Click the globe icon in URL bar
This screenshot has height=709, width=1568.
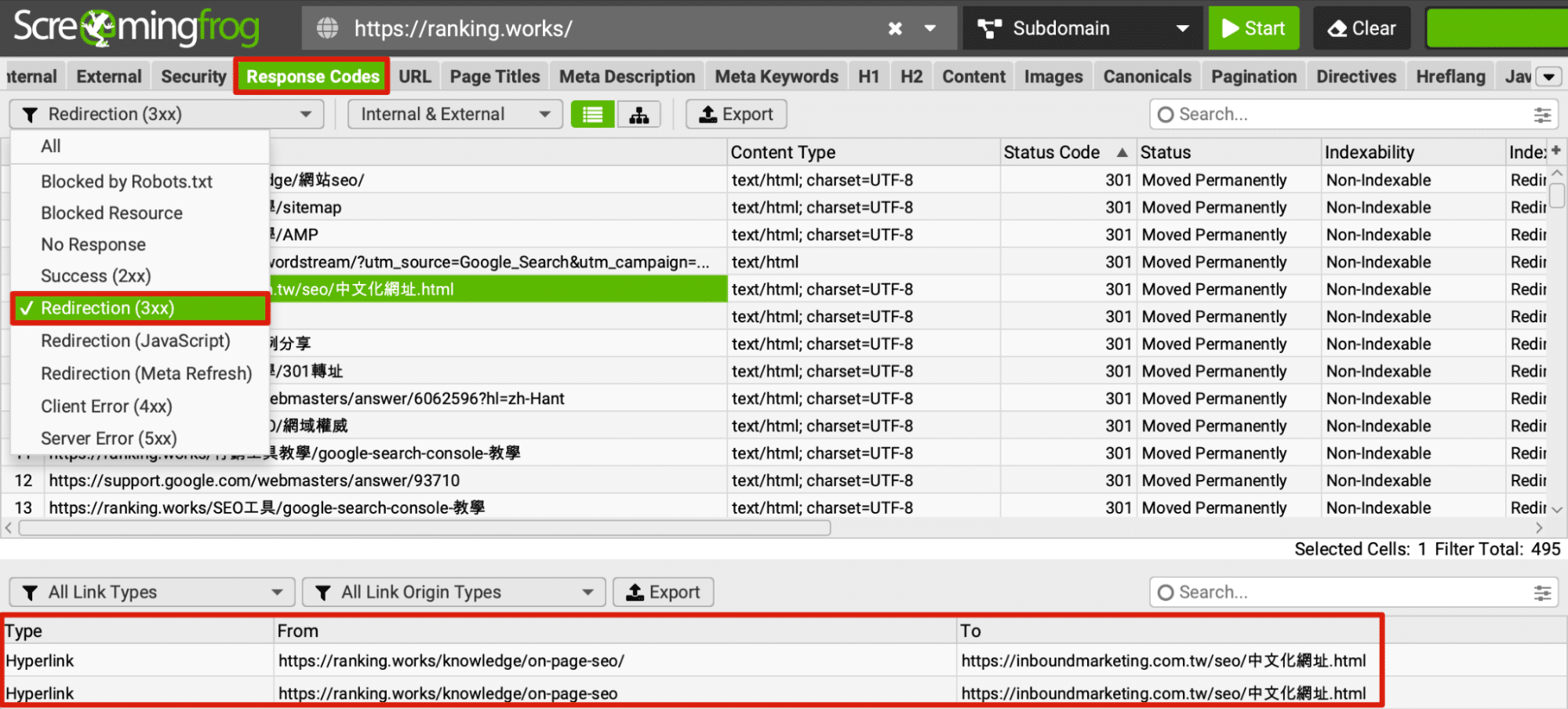pos(327,29)
